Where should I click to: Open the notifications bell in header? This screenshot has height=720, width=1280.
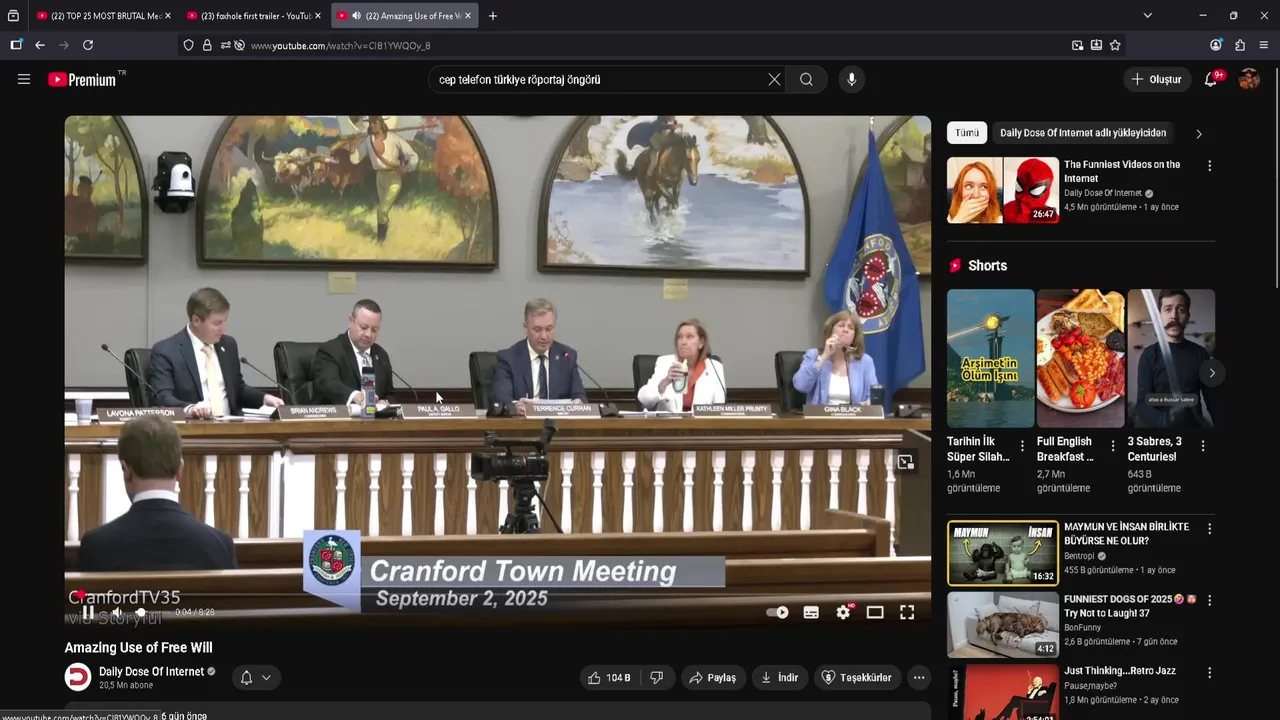point(1211,79)
